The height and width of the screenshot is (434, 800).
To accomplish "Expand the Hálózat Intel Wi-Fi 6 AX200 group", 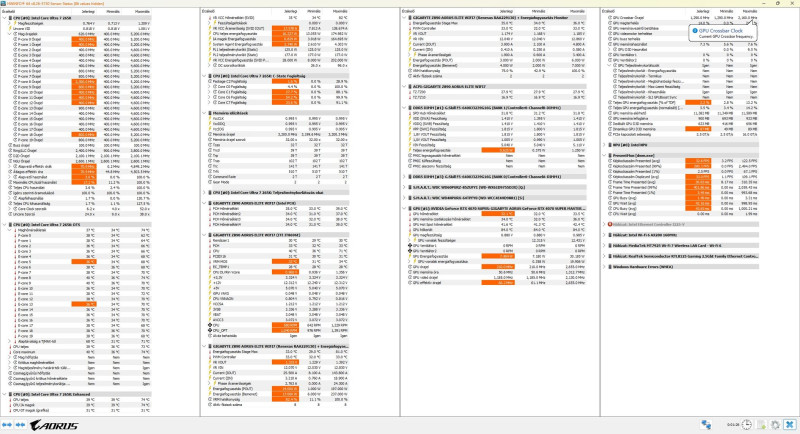I will [x=605, y=235].
